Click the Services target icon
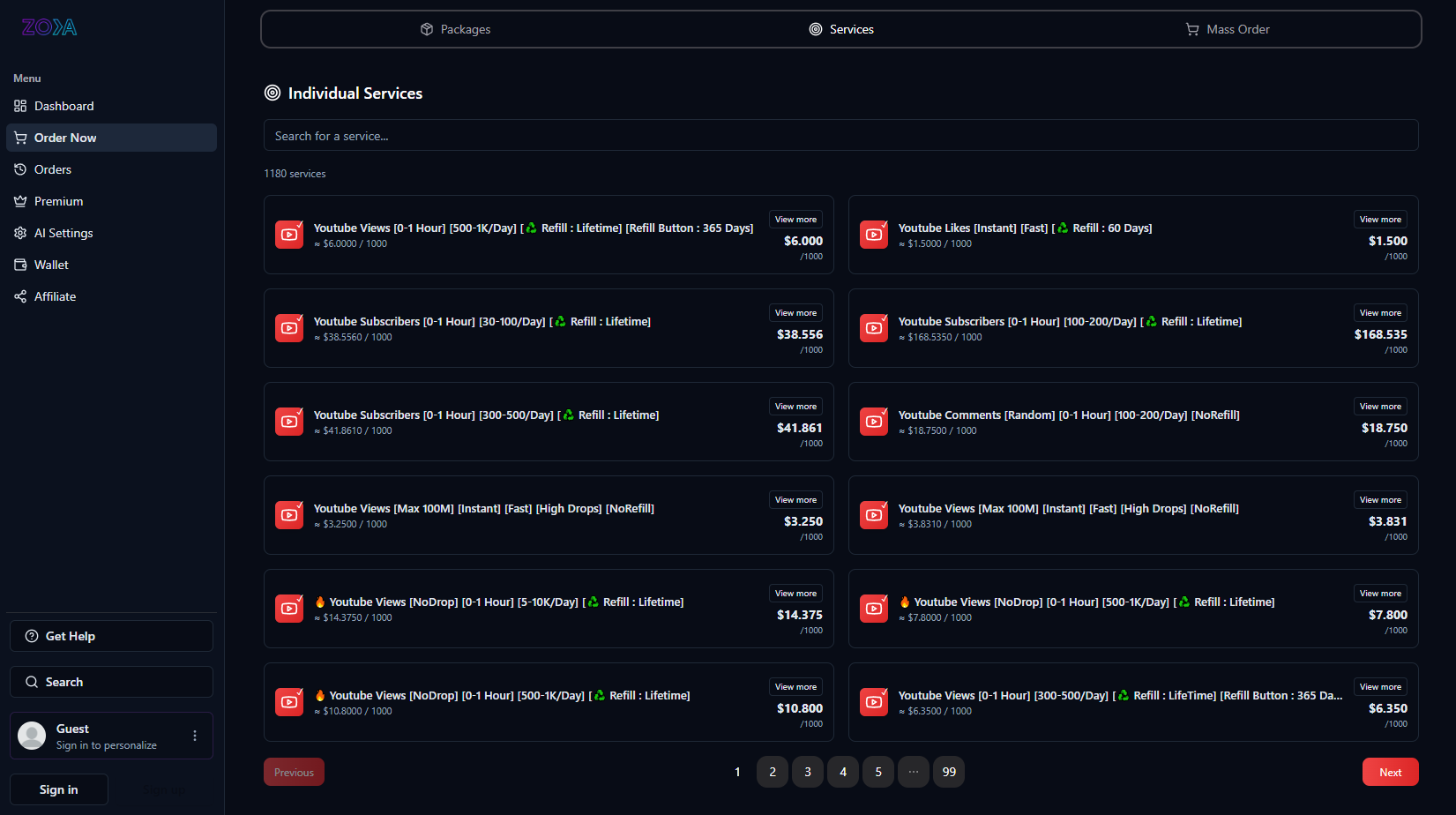The width and height of the screenshot is (1456, 815). [816, 29]
